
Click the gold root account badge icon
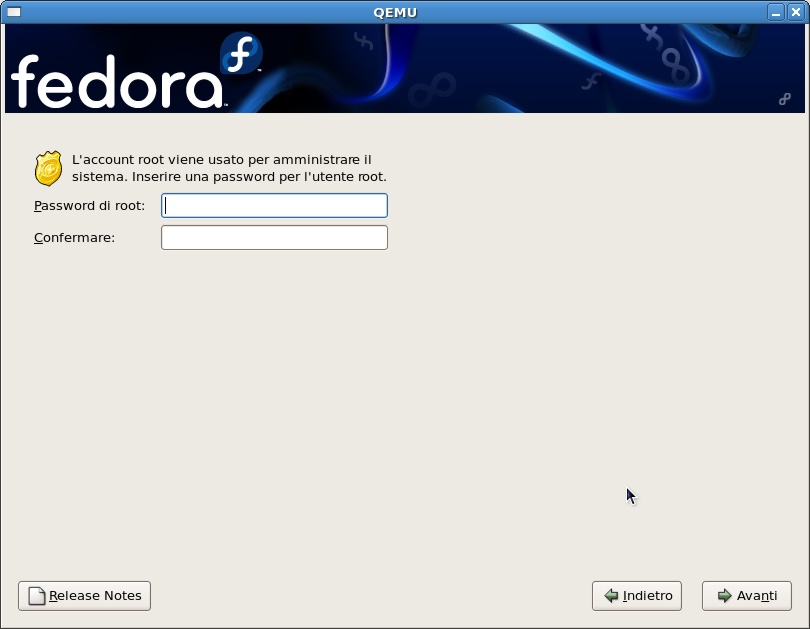point(49,168)
